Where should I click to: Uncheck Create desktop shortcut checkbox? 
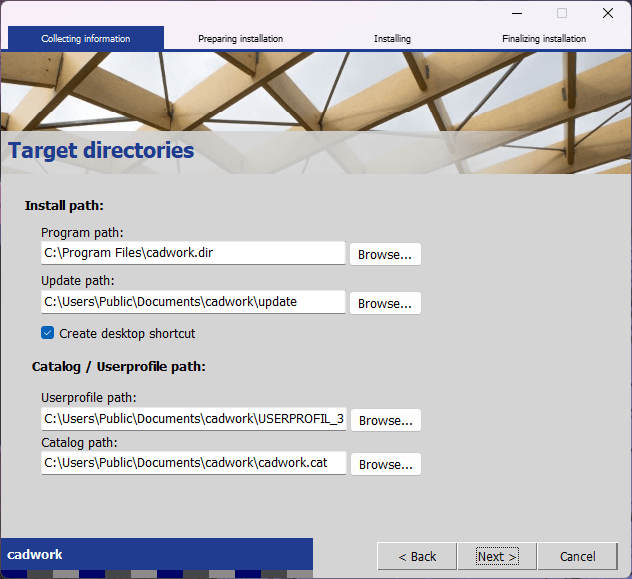(x=48, y=333)
